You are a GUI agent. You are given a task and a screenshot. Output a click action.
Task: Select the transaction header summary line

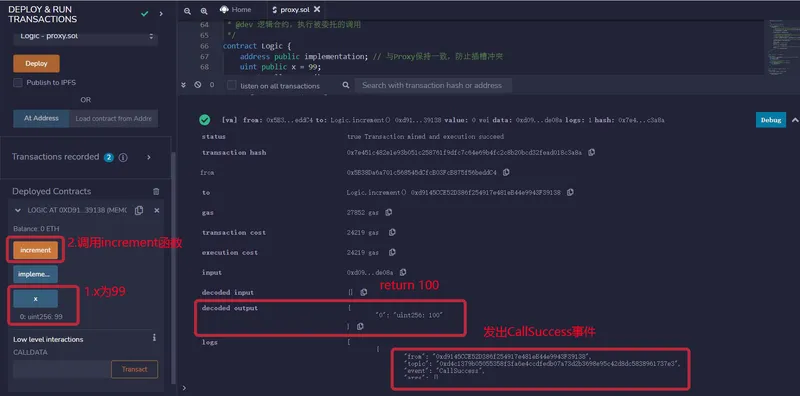443,120
